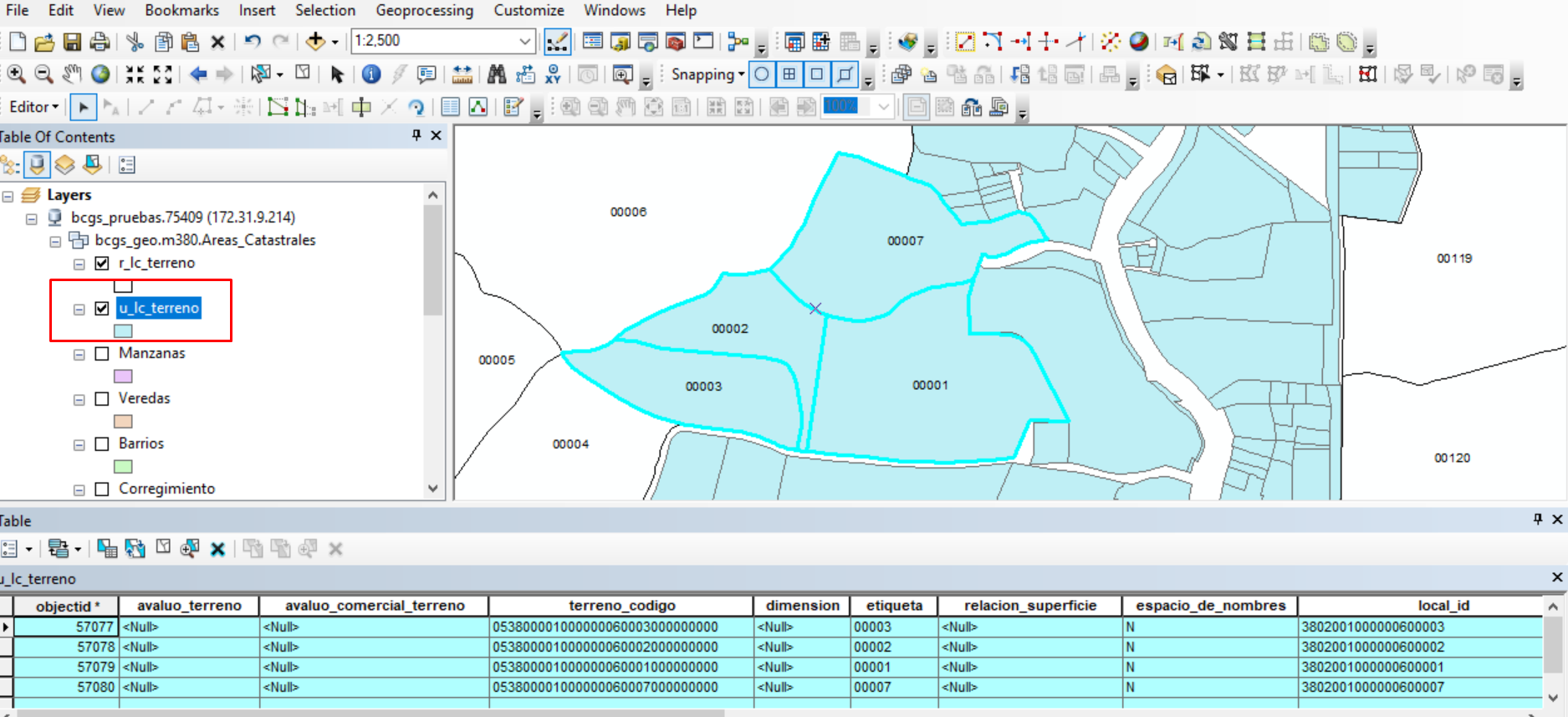Open the Bookmarks menu
This screenshot has height=717, width=1568.
tap(181, 10)
